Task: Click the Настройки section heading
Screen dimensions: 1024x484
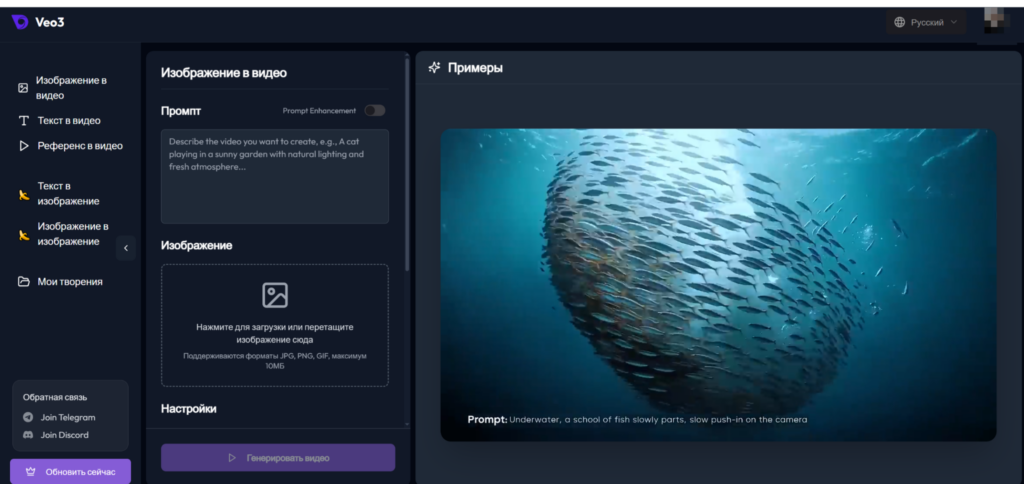Action: 189,409
